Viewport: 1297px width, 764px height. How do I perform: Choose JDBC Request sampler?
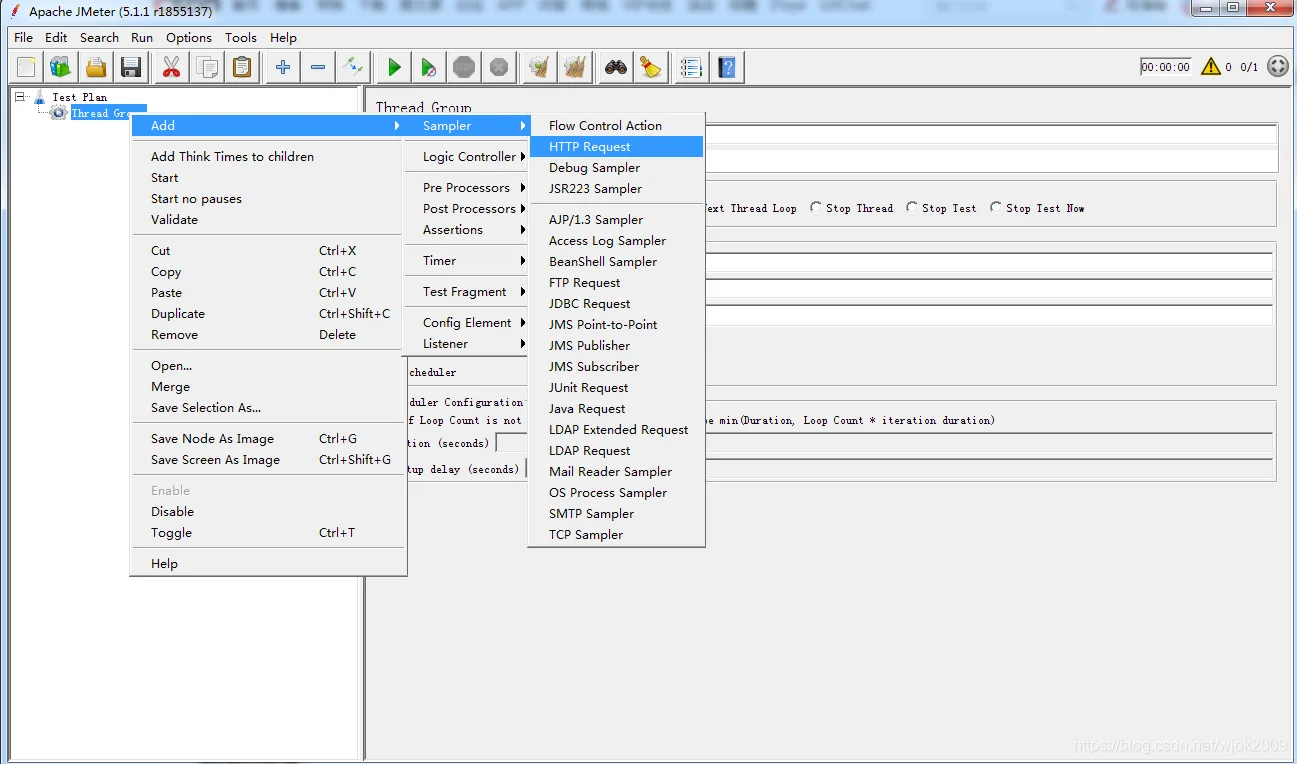coord(617,303)
